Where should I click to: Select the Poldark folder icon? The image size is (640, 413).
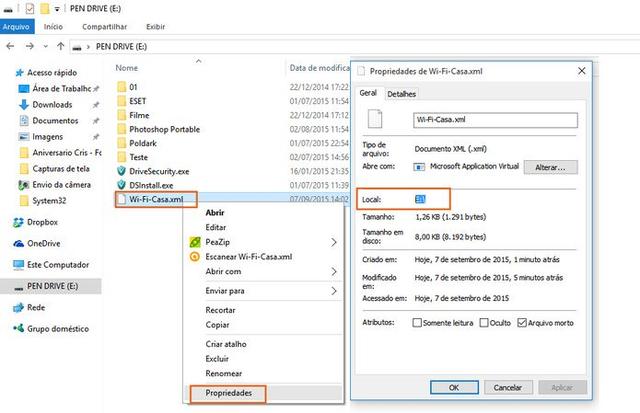[122, 143]
